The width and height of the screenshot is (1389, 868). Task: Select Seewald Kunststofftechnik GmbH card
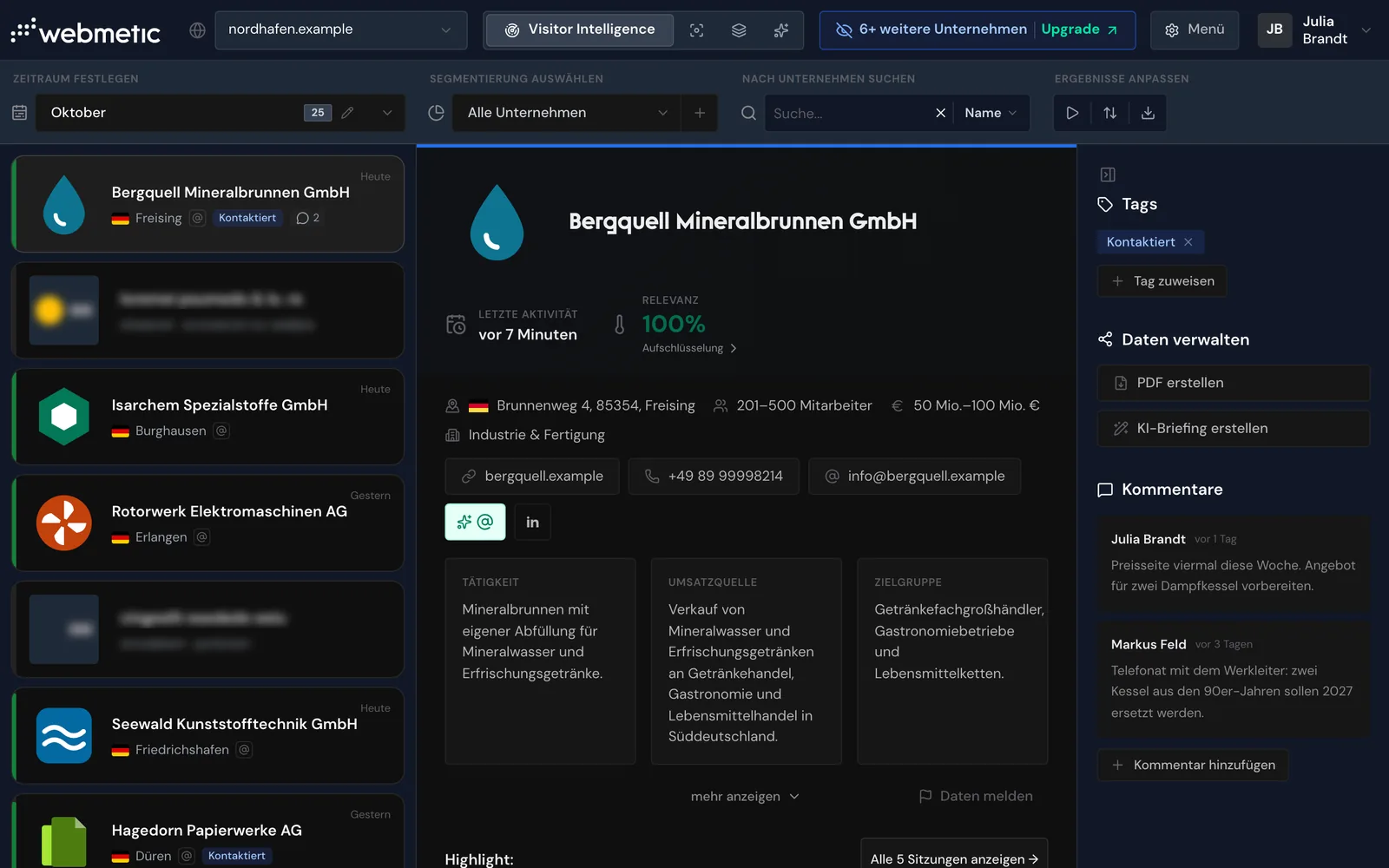coord(207,735)
